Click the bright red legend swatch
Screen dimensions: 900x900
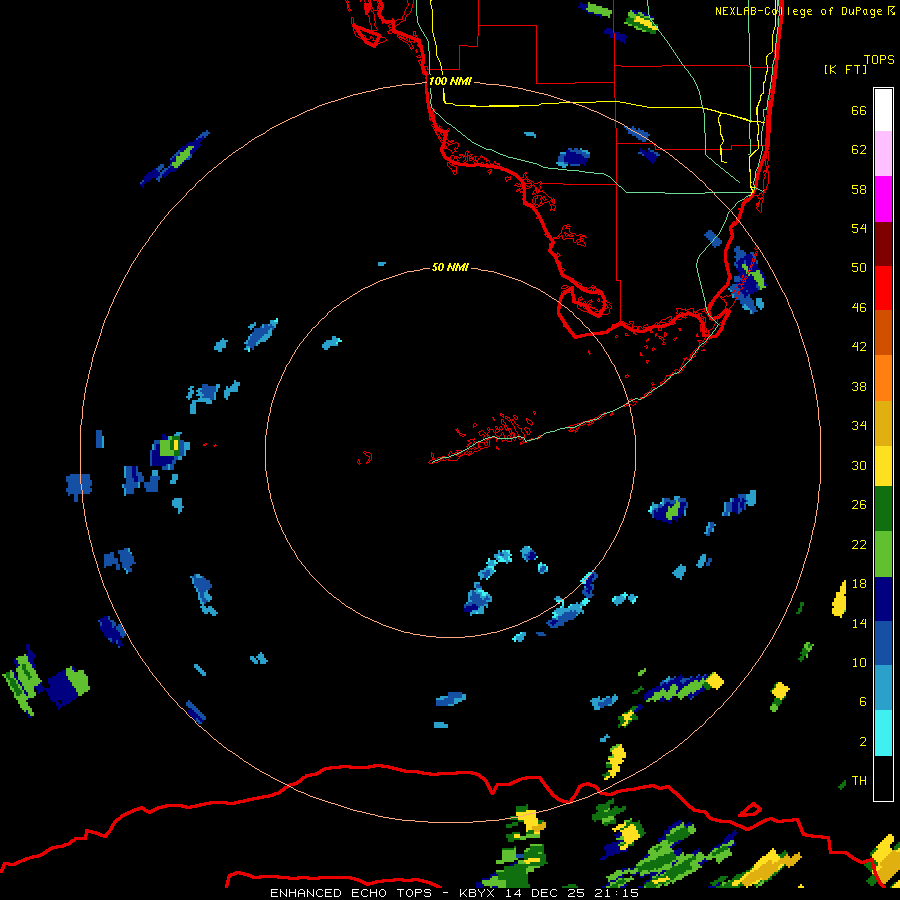pos(883,288)
